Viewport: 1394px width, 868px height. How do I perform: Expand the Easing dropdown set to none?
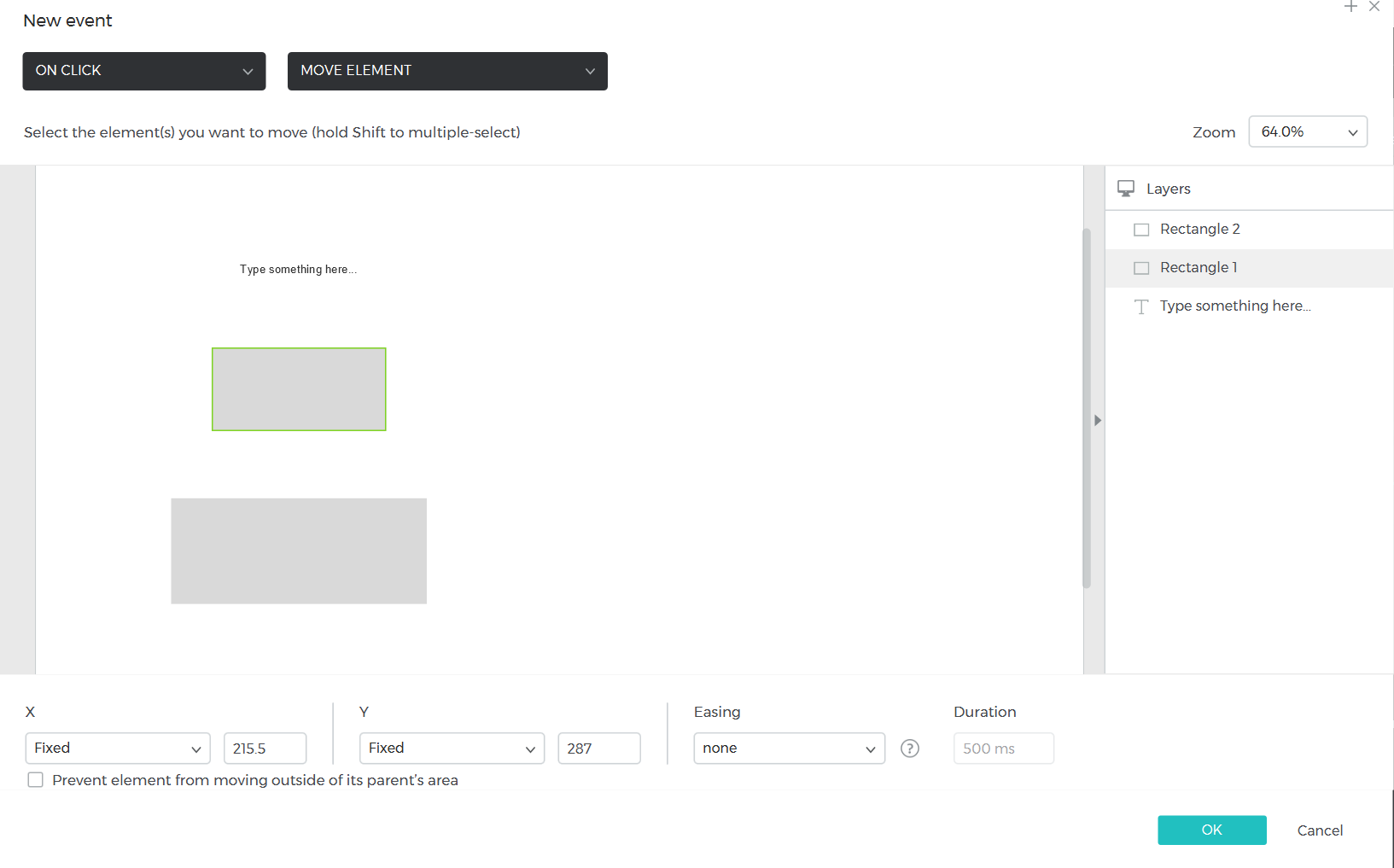789,749
